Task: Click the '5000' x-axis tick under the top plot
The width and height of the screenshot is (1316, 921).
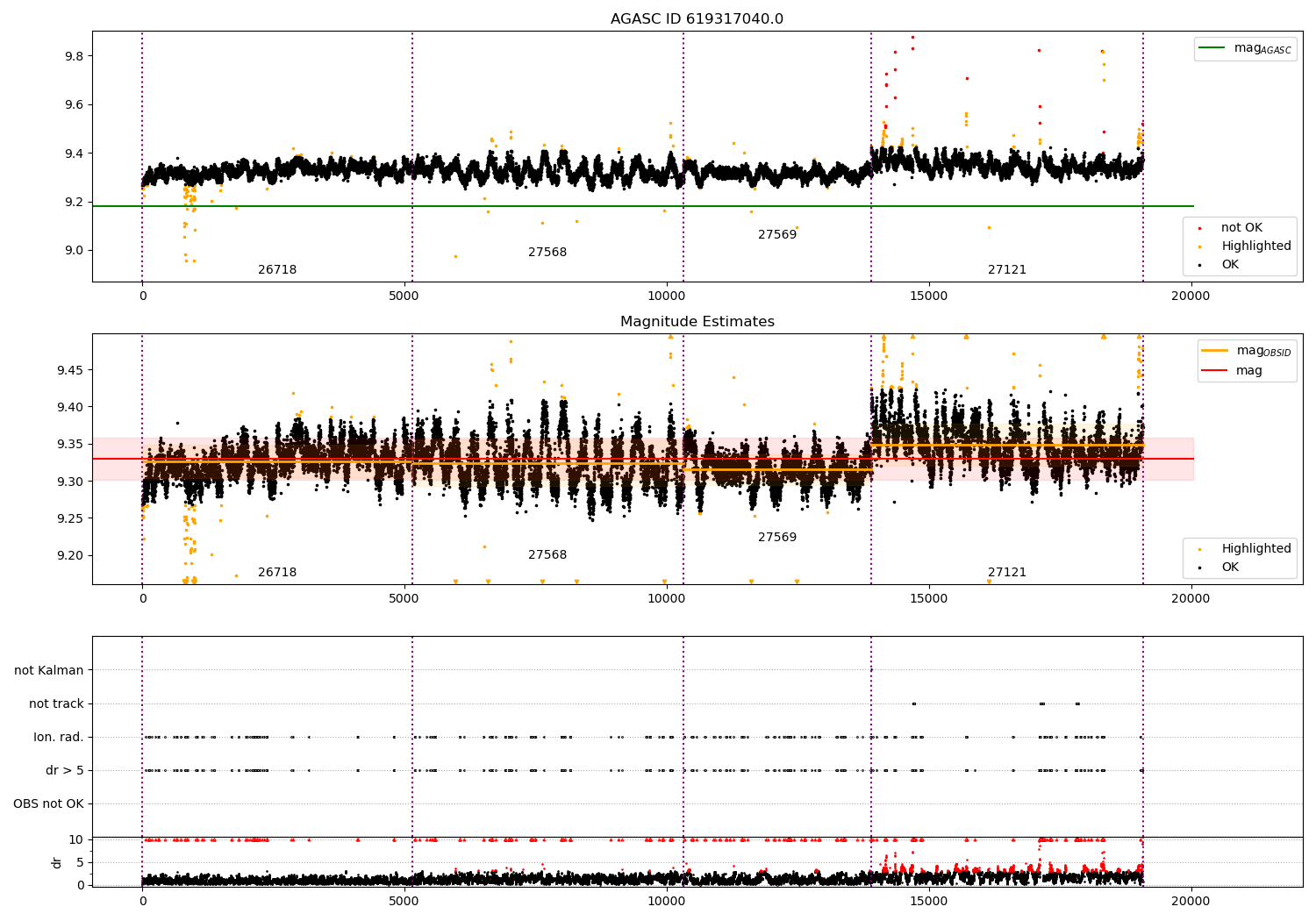Action: [404, 296]
